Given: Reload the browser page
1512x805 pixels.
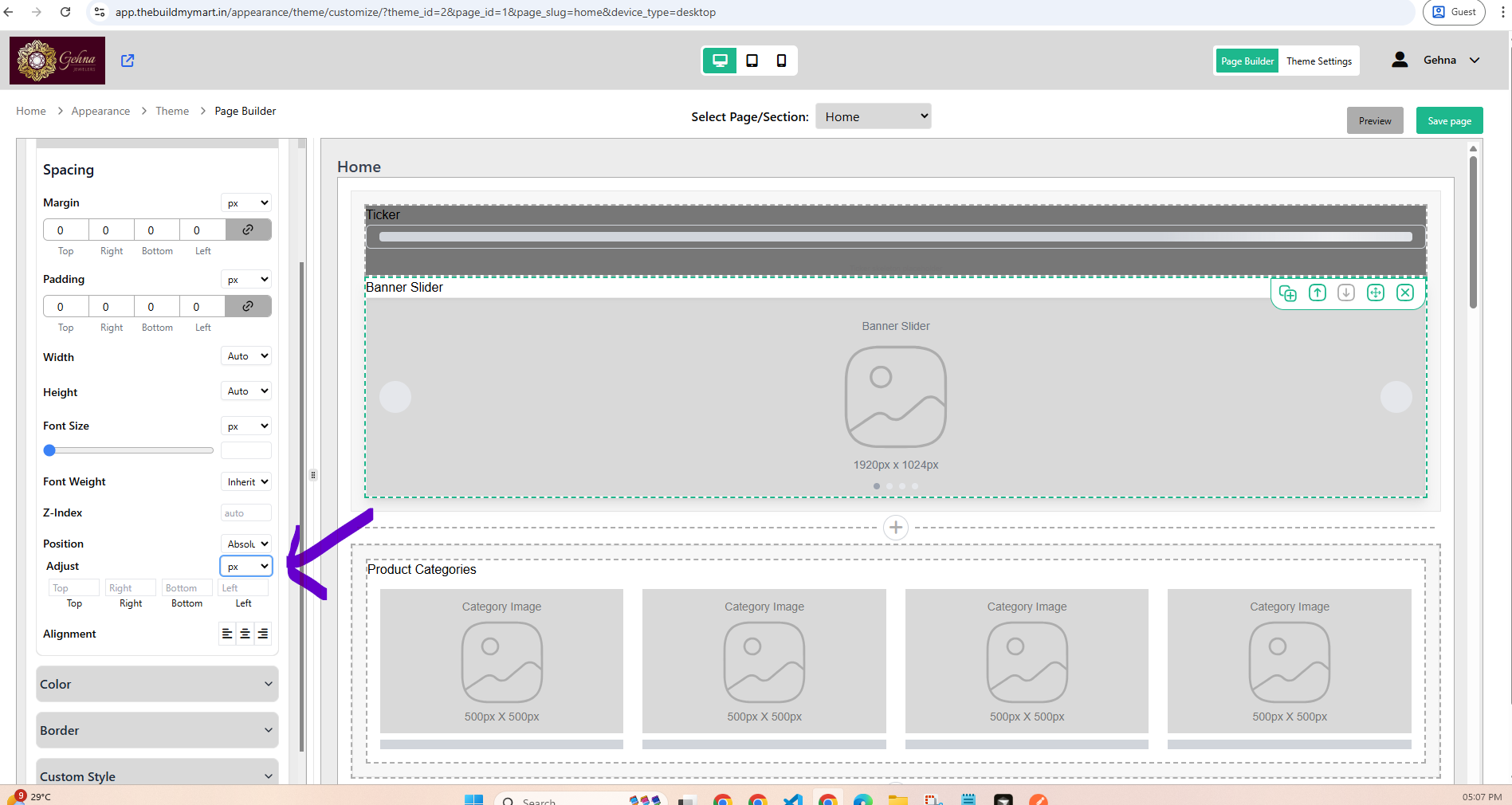Looking at the screenshot, I should point(65,12).
